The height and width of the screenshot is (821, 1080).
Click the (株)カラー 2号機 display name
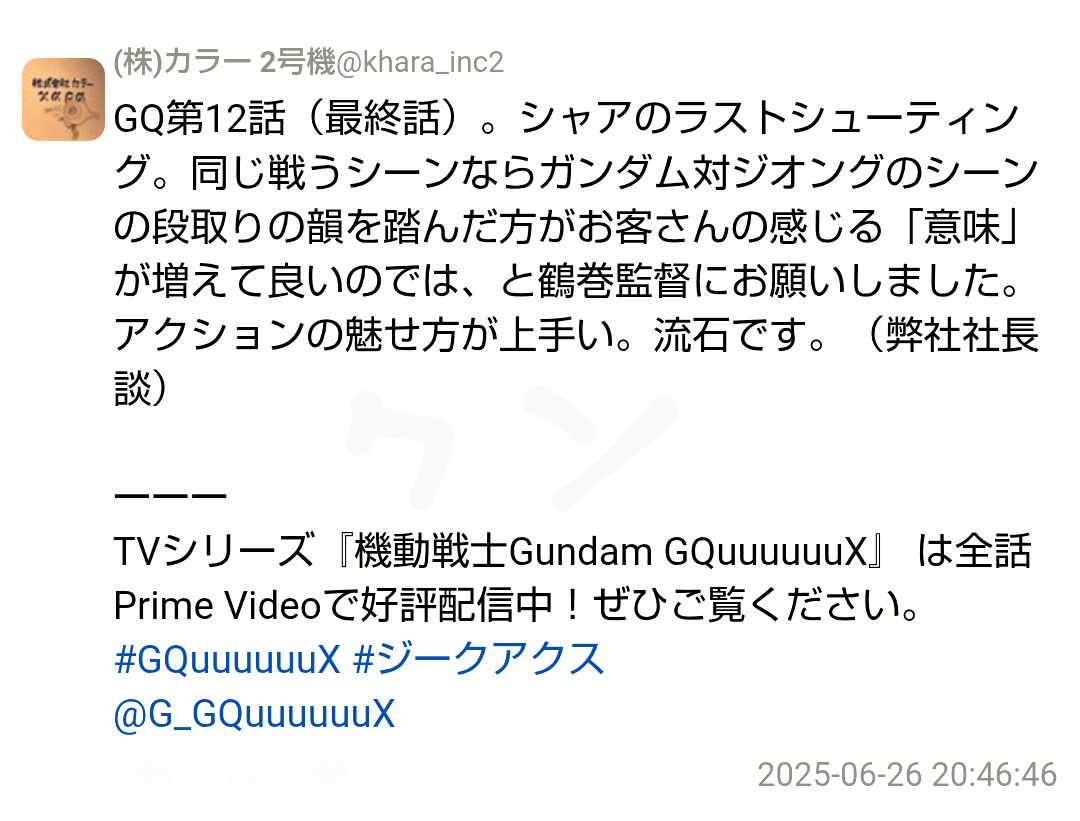225,62
